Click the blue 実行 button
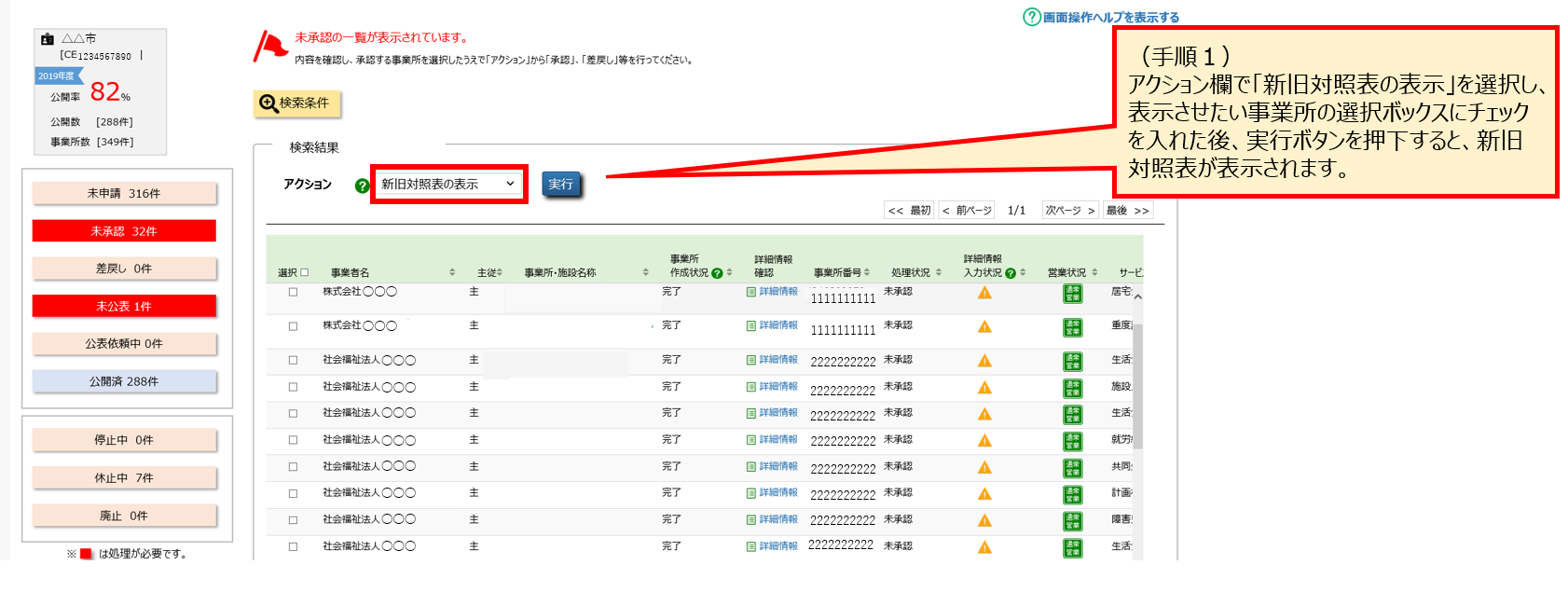The image size is (1568, 606). [x=561, y=185]
